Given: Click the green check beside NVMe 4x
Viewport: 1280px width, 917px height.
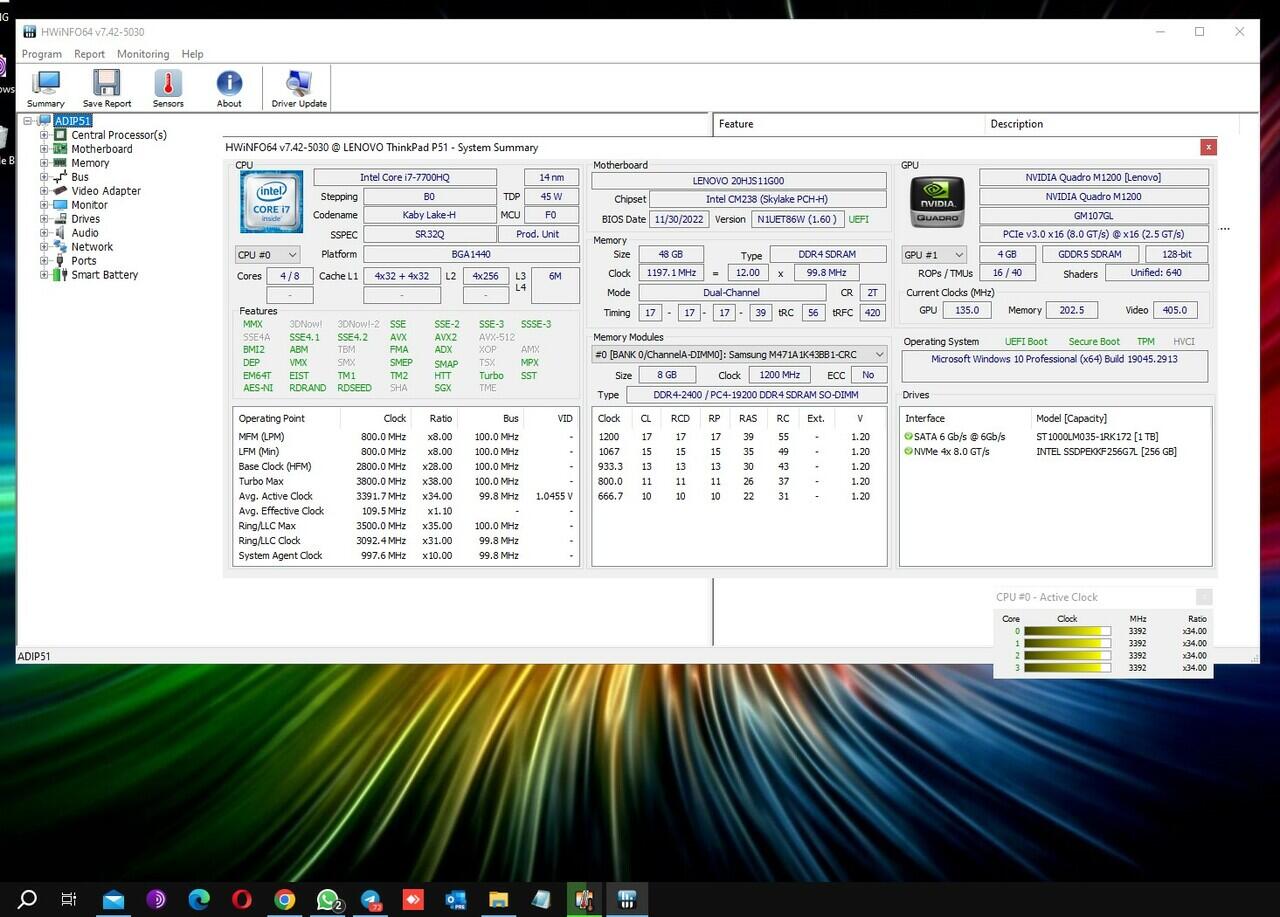Looking at the screenshot, I should click(908, 452).
